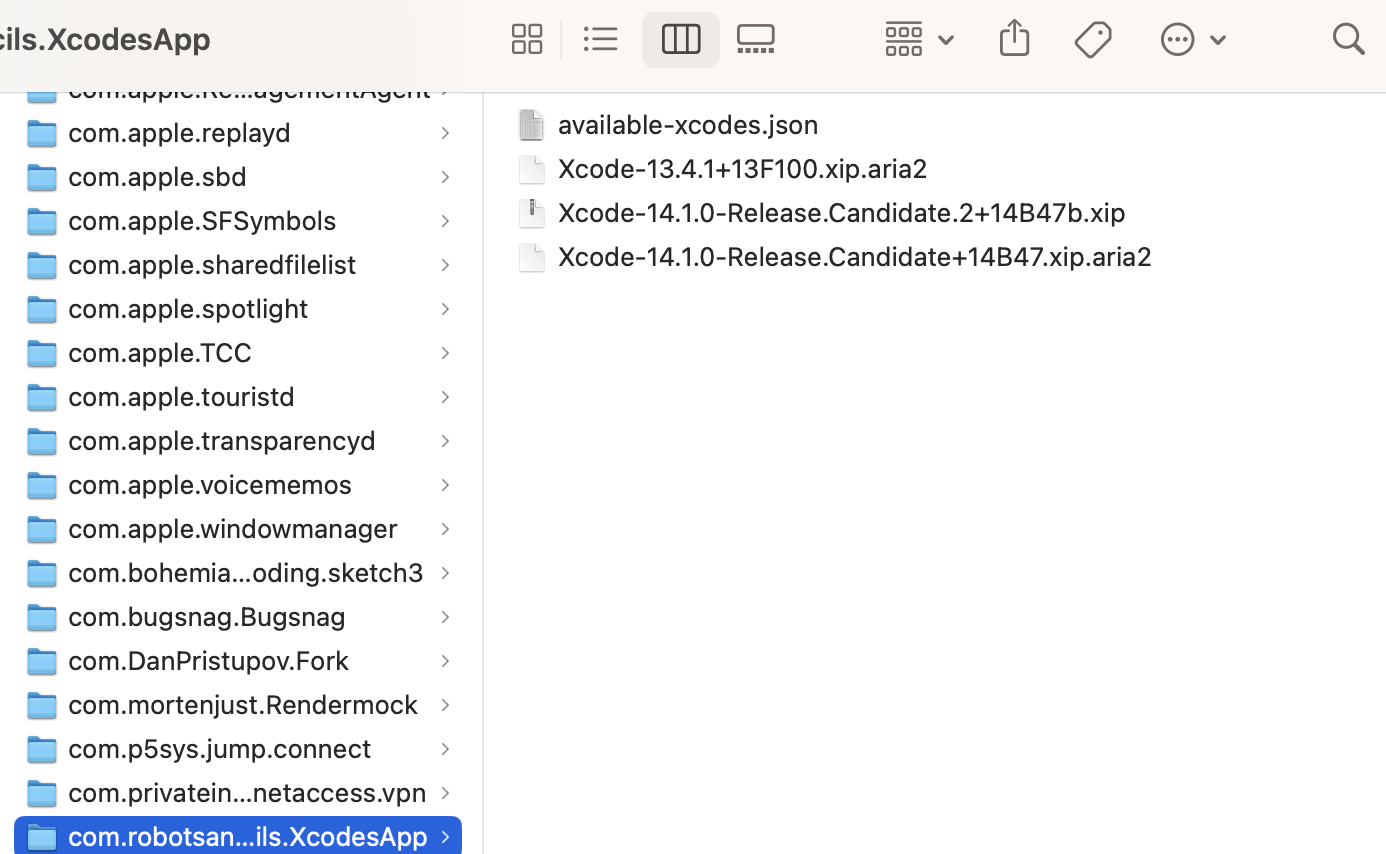The image size is (1386, 854).
Task: Select the com.apple.spotlight folder icon
Action: 41,308
